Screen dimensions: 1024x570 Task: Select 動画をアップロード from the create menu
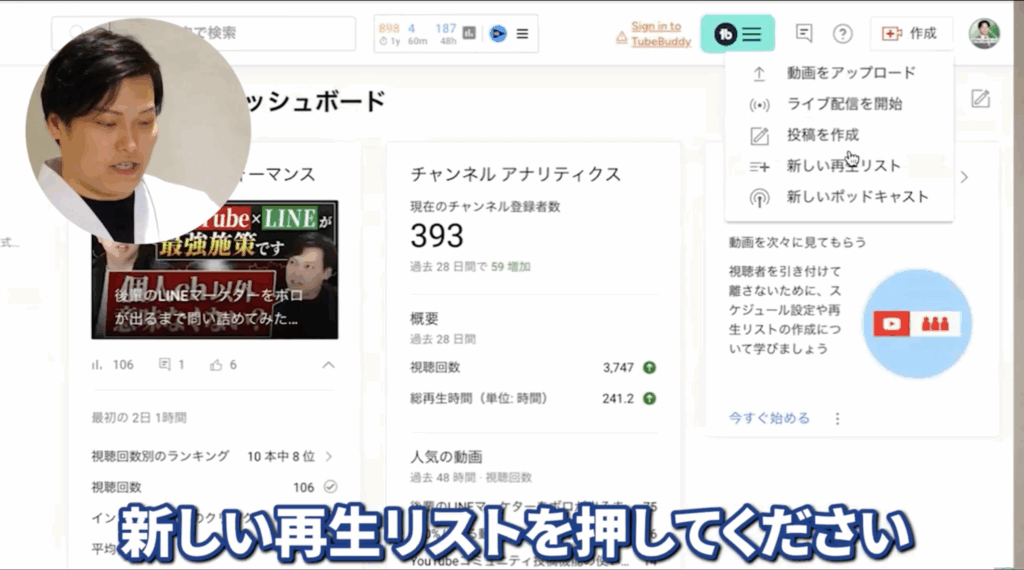coord(850,73)
